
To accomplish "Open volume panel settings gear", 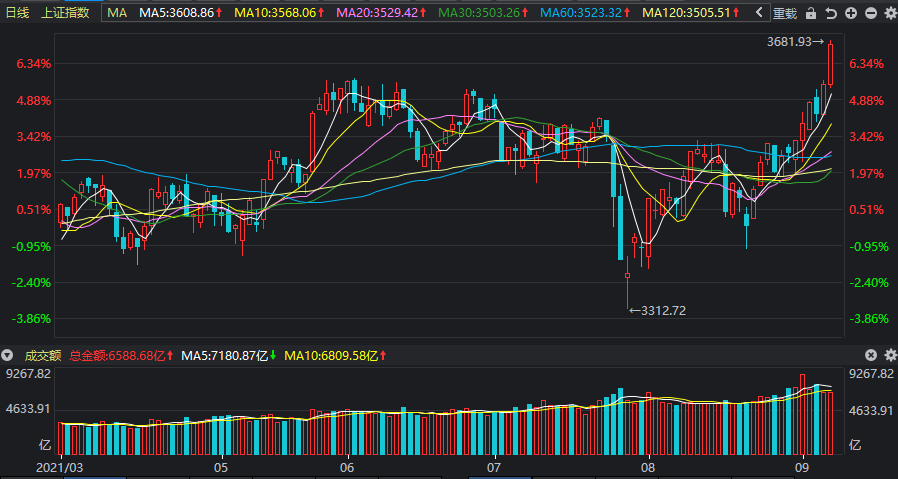I will 889,355.
